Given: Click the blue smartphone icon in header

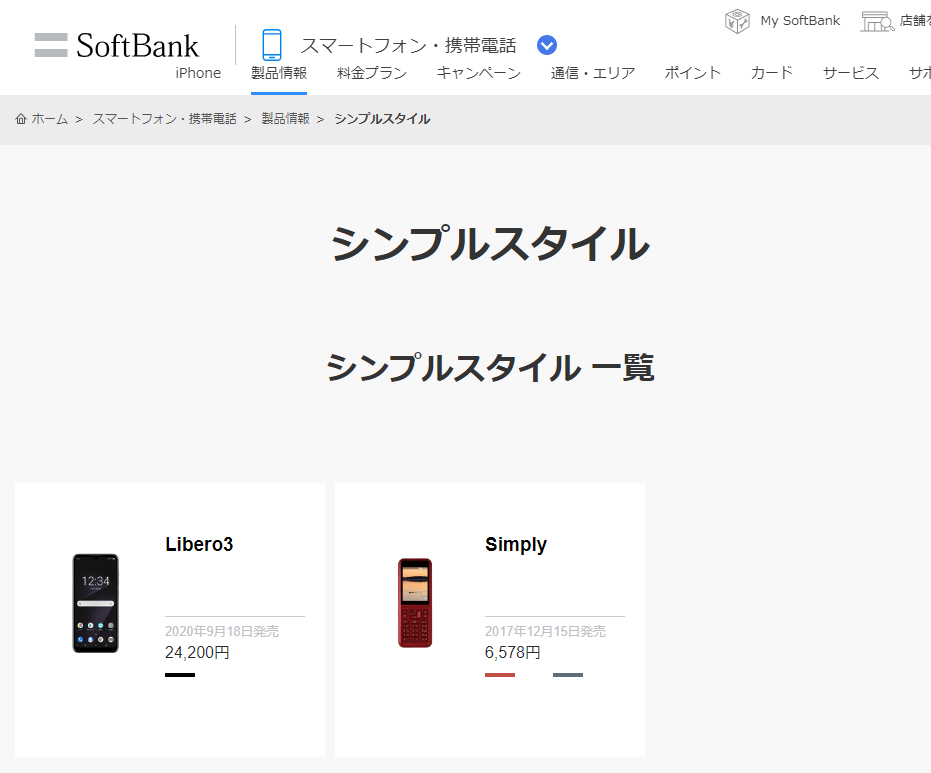Looking at the screenshot, I should tap(272, 45).
